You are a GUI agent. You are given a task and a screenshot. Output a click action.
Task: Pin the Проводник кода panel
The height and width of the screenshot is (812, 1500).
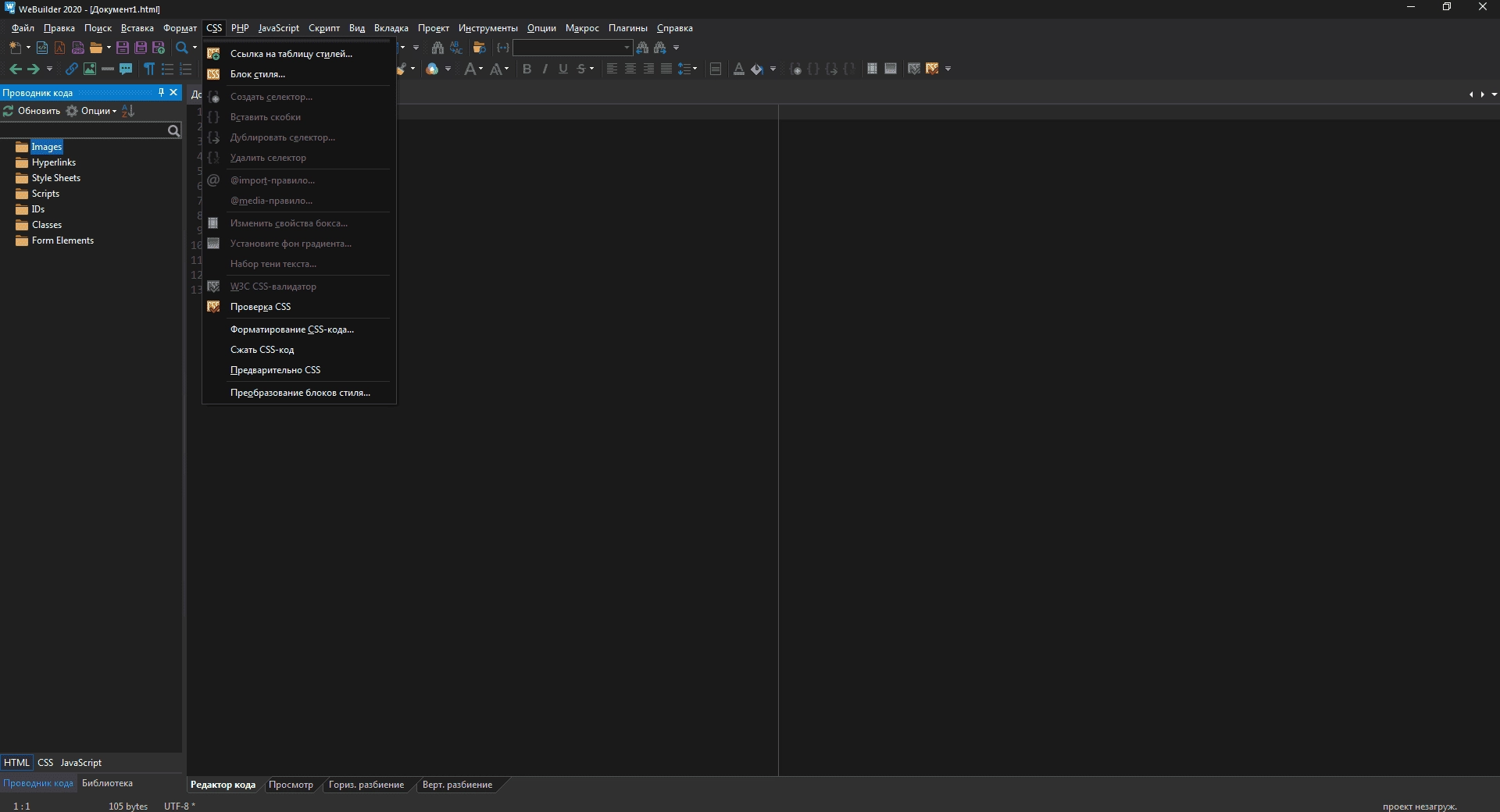(x=161, y=92)
